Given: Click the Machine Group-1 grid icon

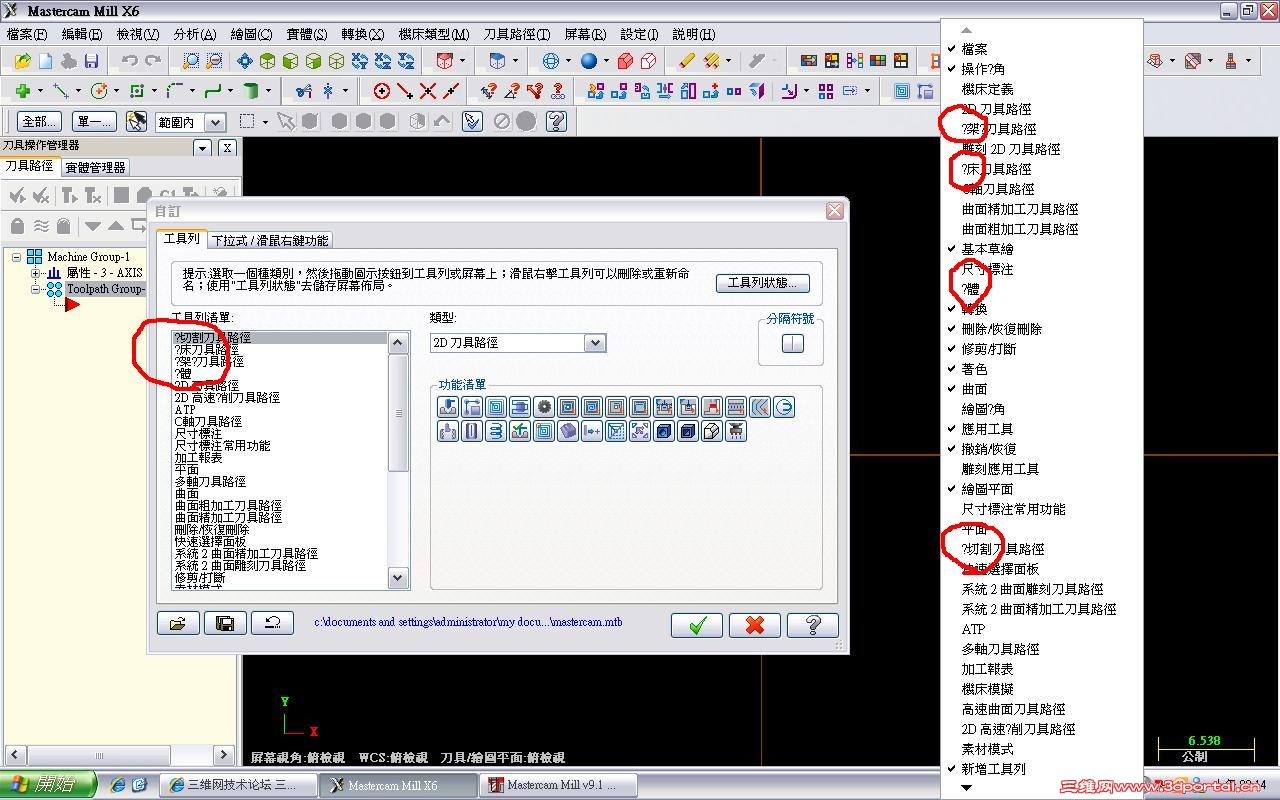Looking at the screenshot, I should (x=35, y=257).
